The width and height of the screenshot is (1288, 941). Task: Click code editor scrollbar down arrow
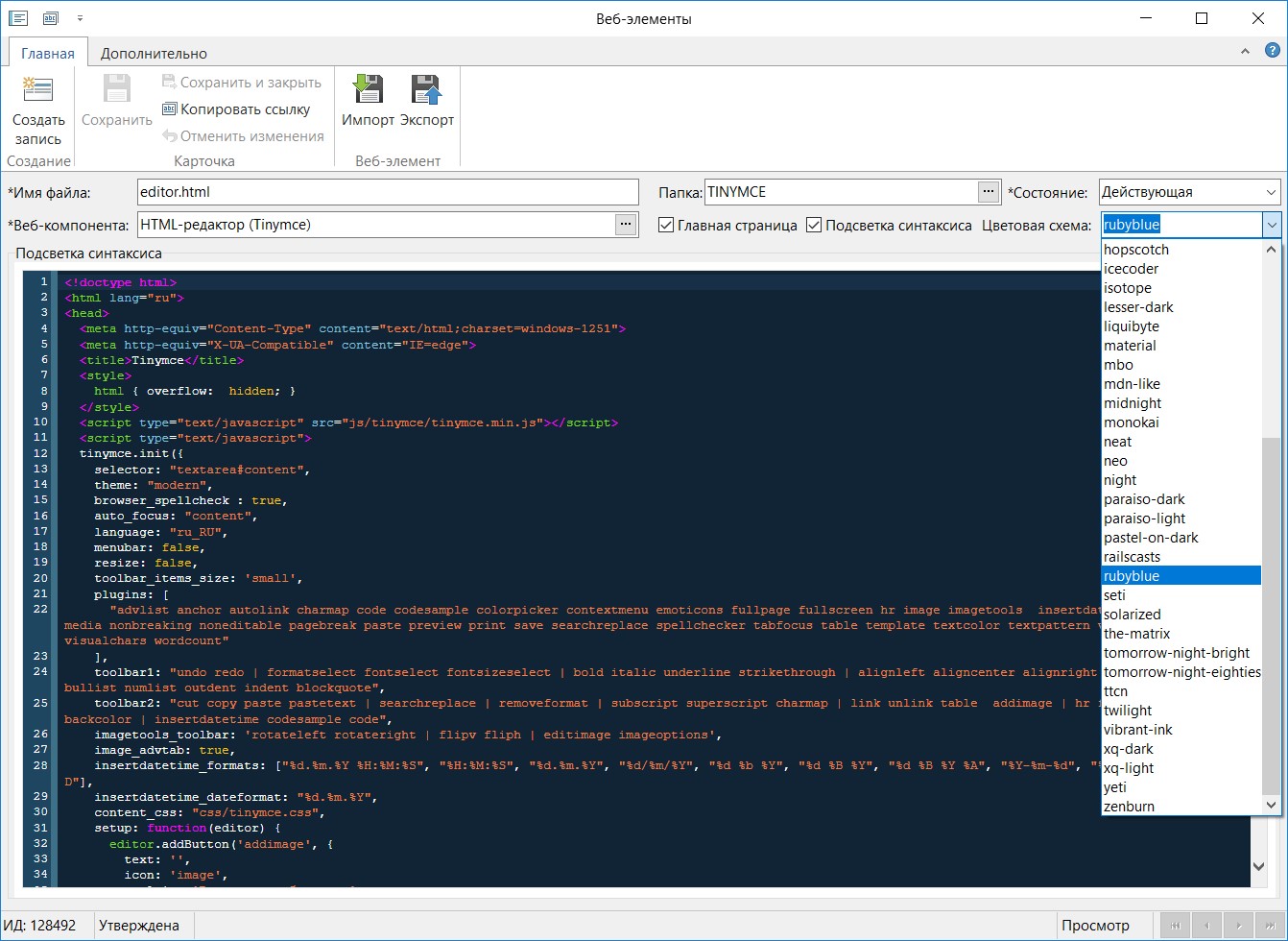1260,867
